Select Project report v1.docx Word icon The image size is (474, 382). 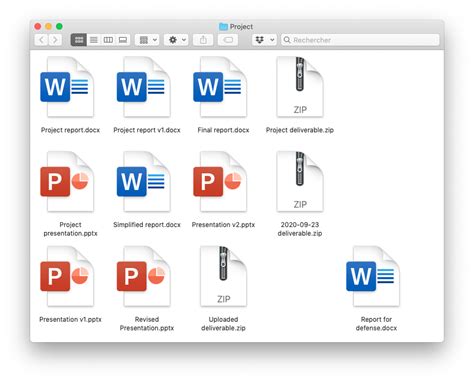point(144,87)
